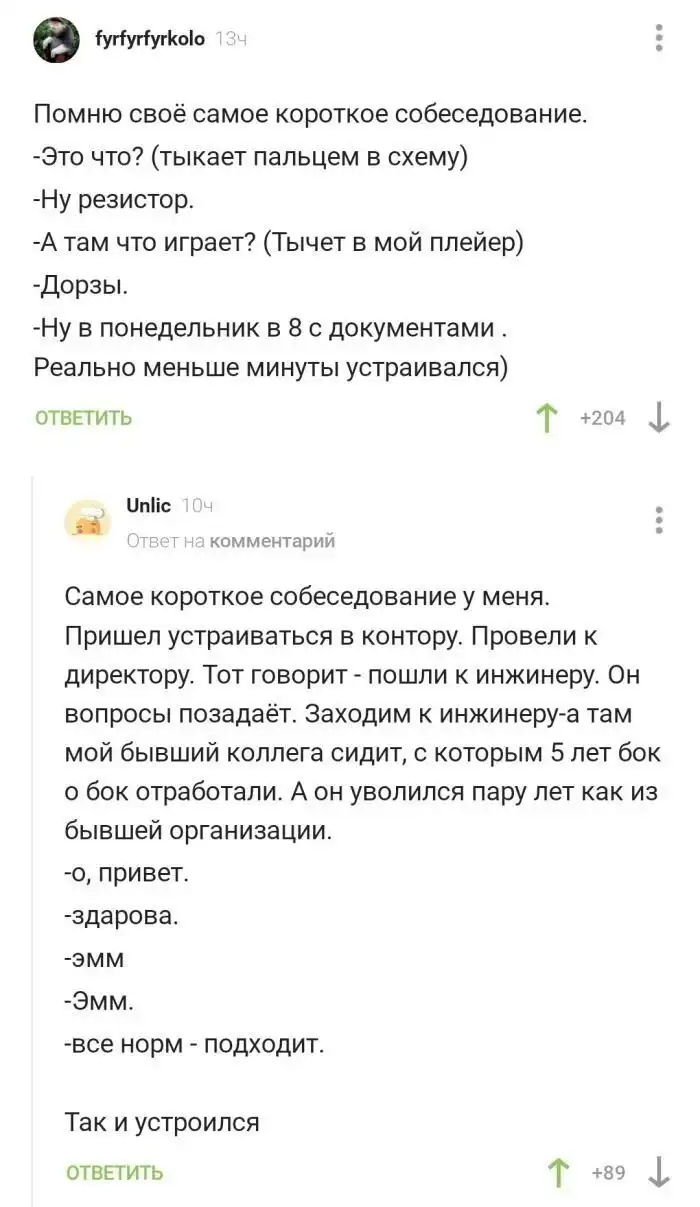This screenshot has width=700, height=1207.
Task: Upvote the fyrfyrfyrkolo comment
Action: click(548, 418)
